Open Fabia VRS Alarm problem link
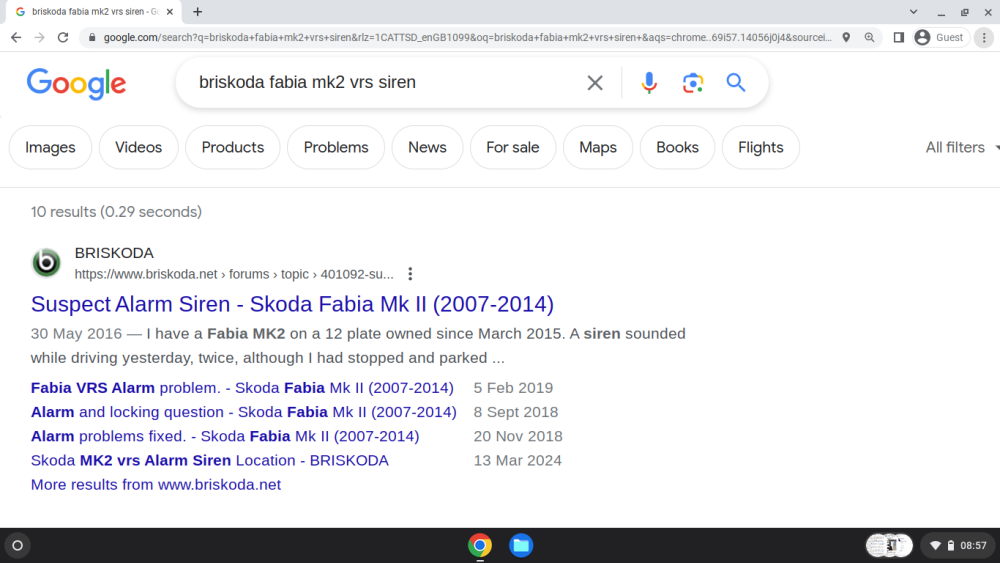The width and height of the screenshot is (1000, 563). [242, 388]
